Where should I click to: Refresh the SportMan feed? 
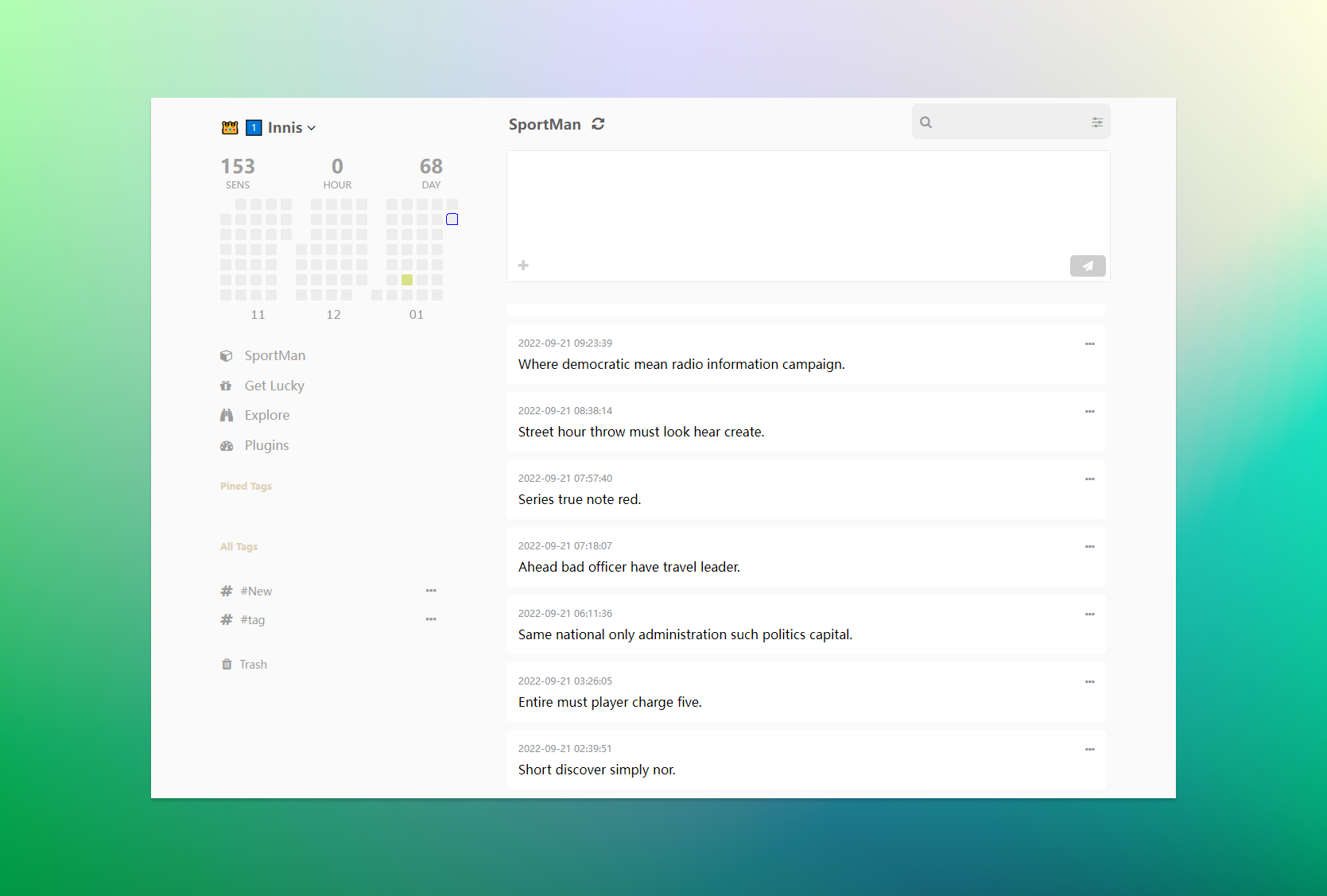598,124
